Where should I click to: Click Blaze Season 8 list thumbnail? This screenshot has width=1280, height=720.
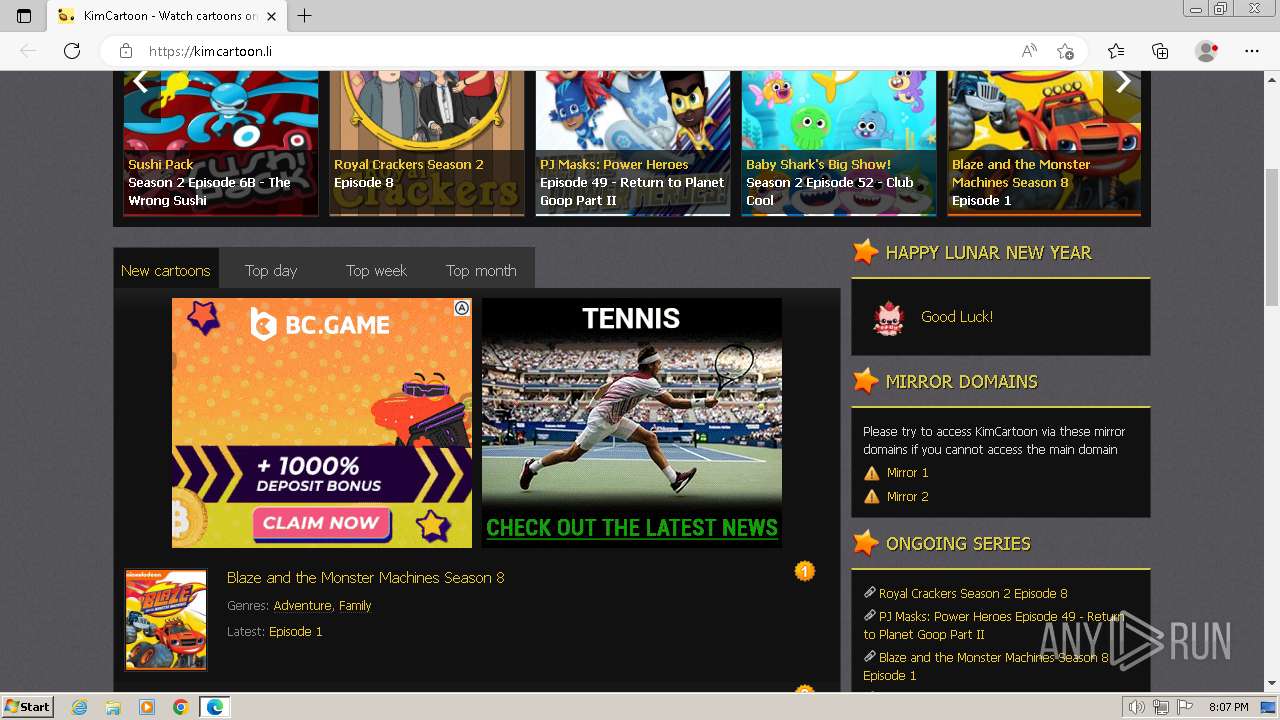tap(166, 620)
